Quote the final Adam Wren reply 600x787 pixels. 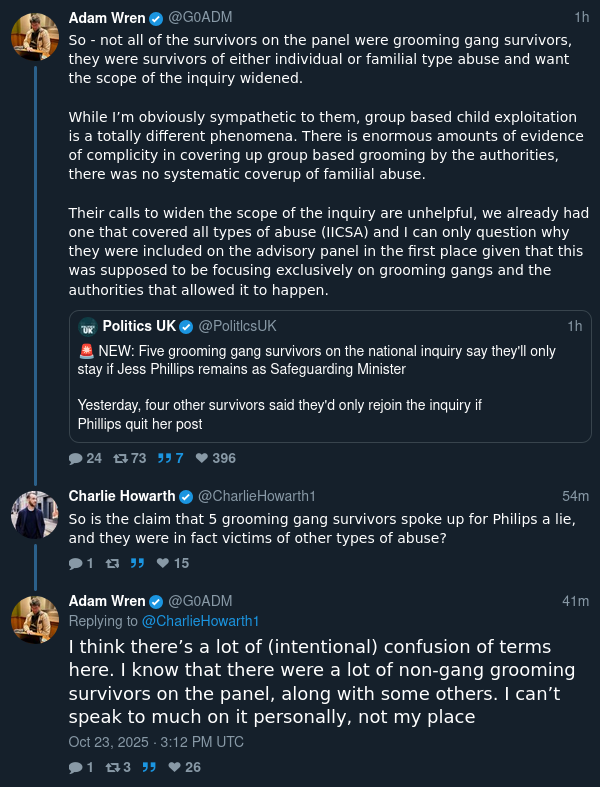149,767
